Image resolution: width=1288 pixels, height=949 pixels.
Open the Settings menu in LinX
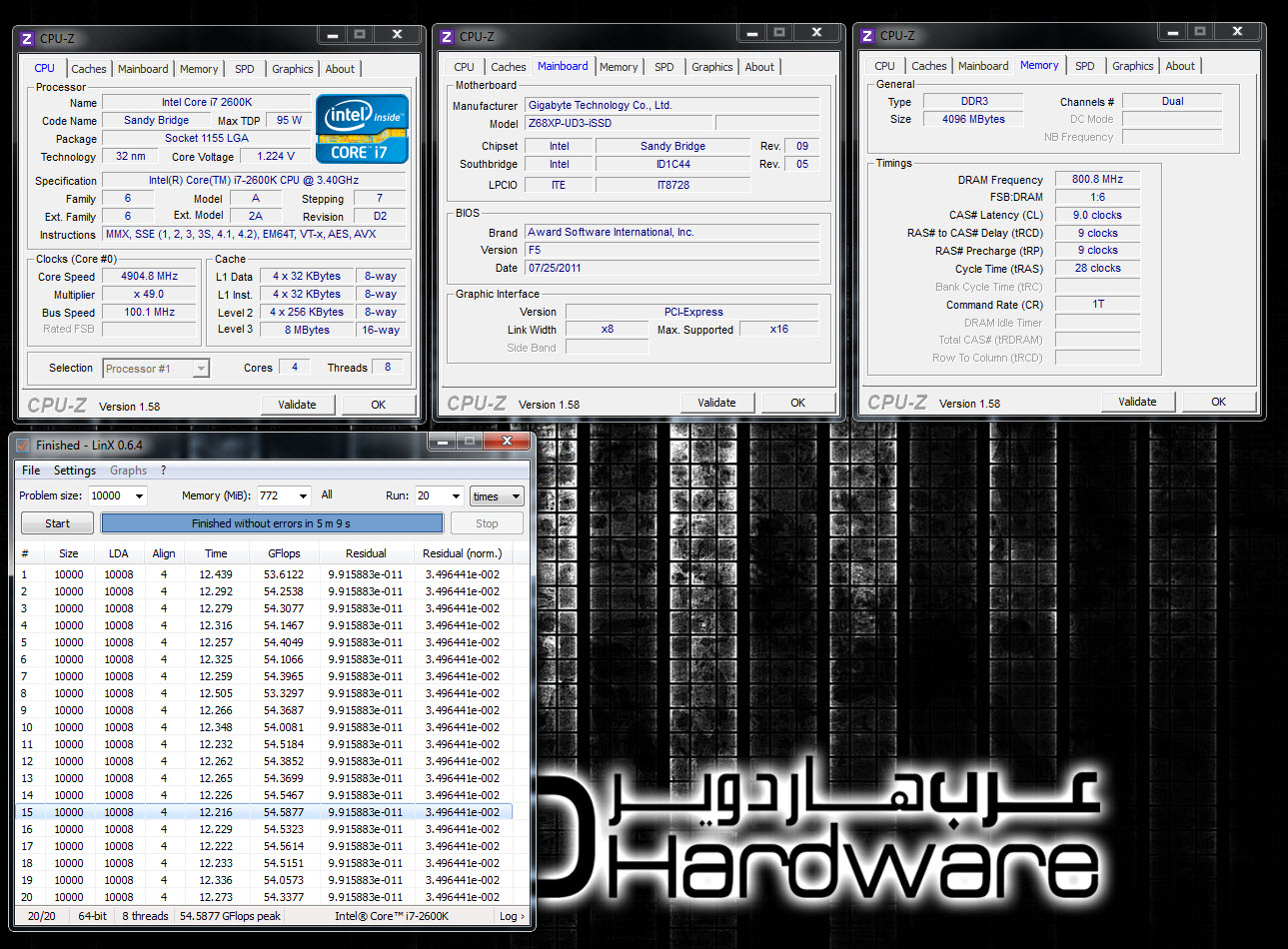click(x=75, y=471)
